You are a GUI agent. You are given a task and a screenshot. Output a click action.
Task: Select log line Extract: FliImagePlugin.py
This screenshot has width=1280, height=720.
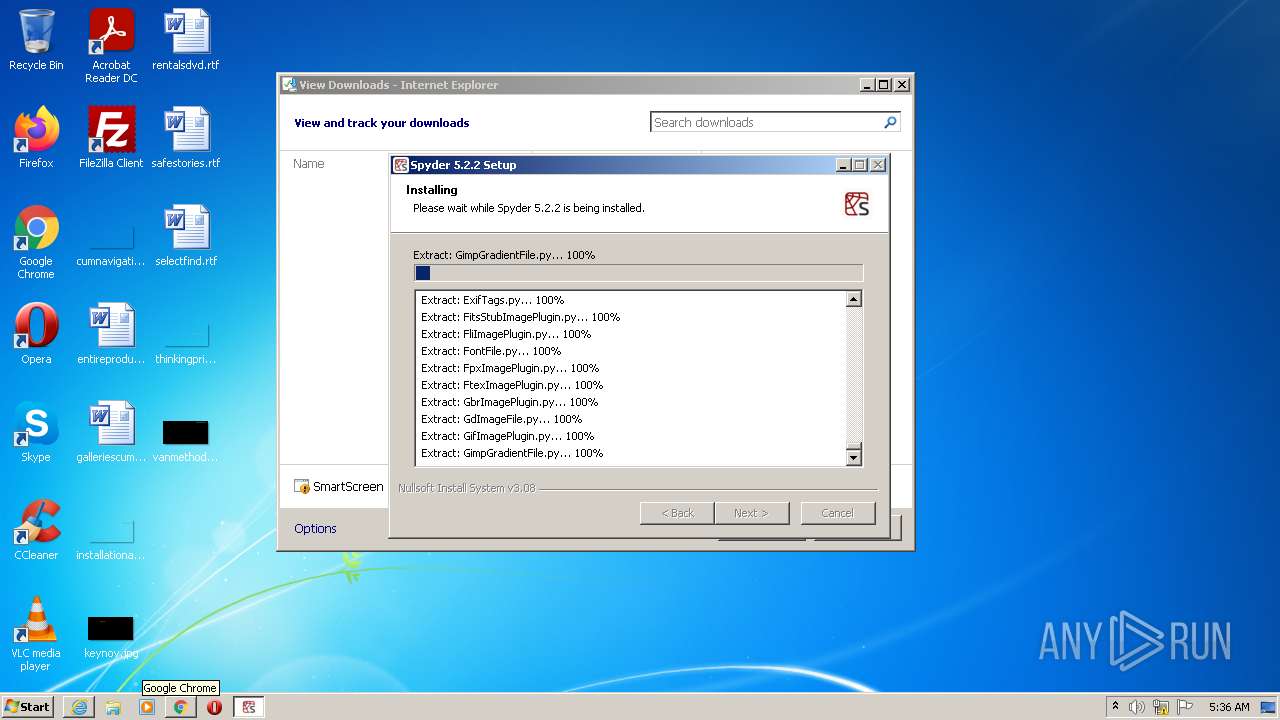506,334
